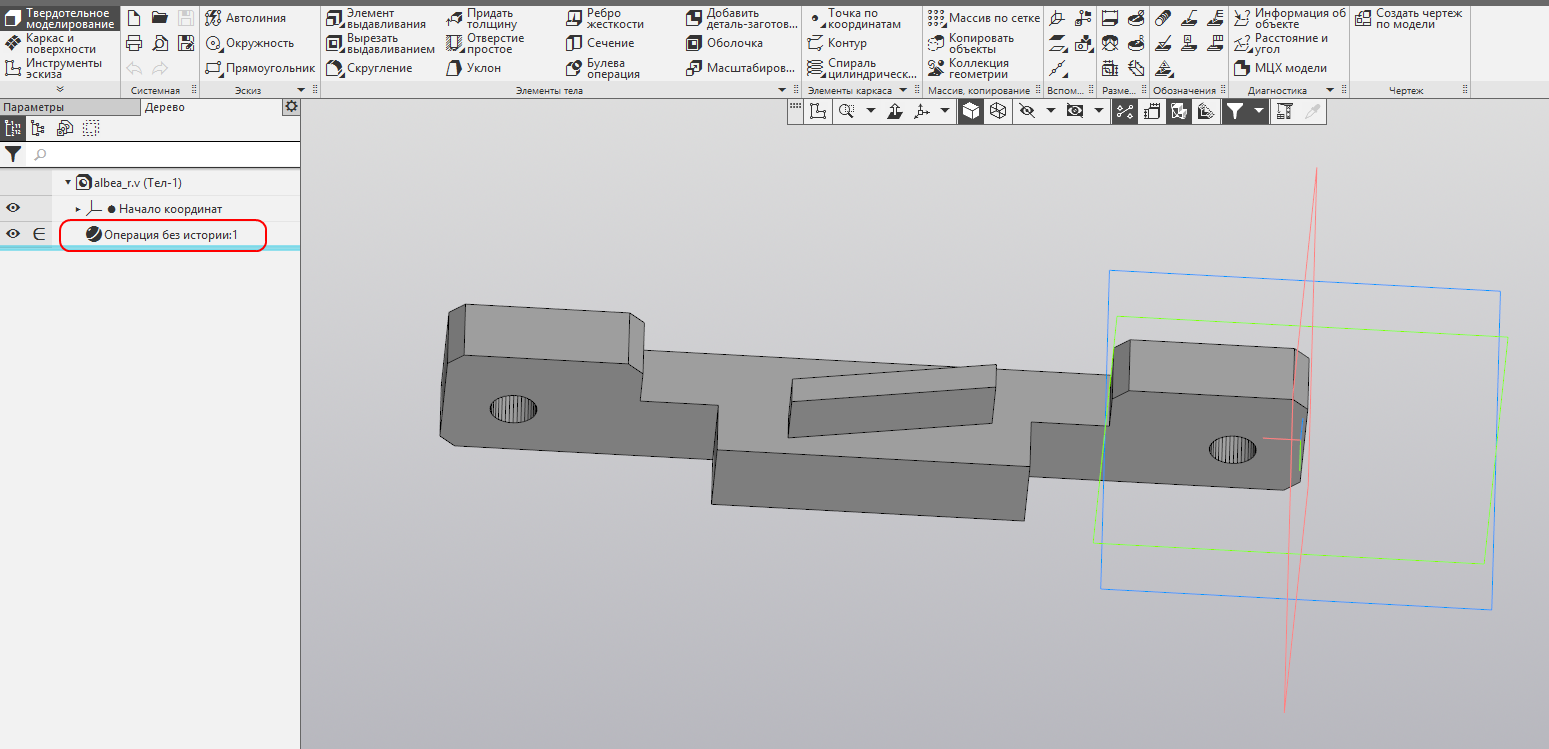Viewport: 1549px width, 749px height.
Task: Add a Ребро жесткости rib
Action: 604,18
